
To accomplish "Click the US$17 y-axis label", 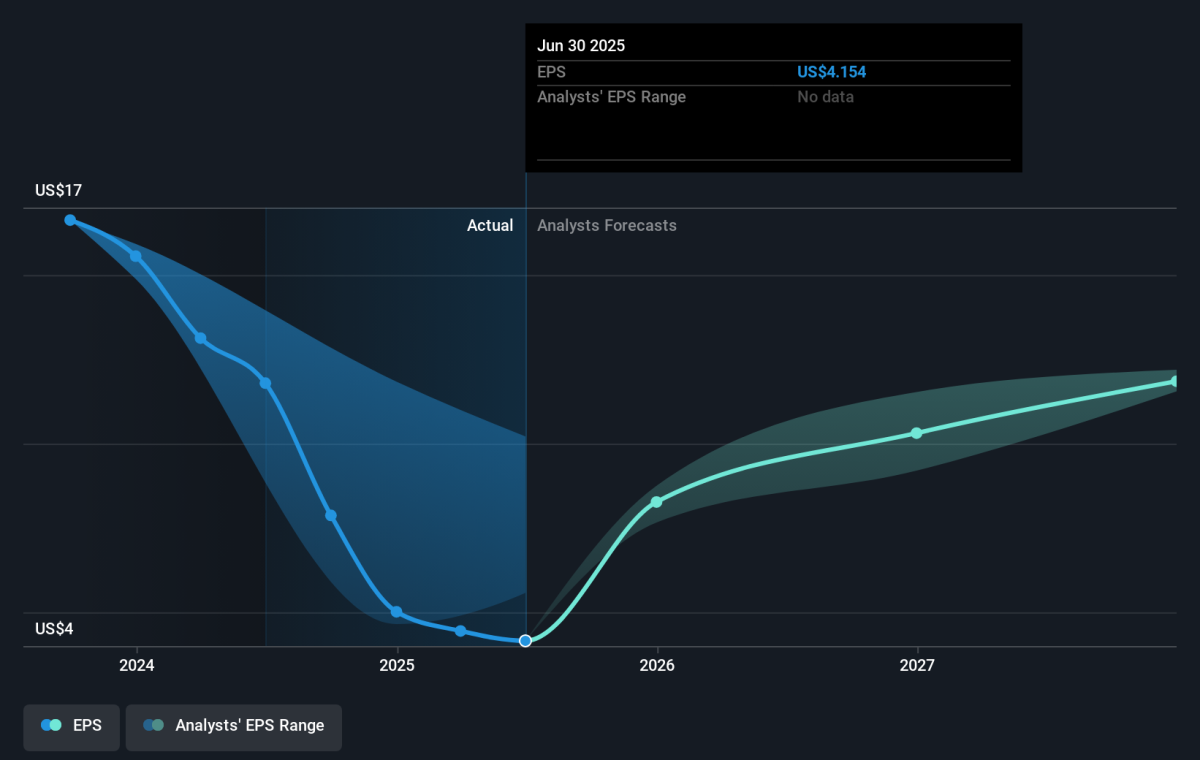I will (x=59, y=190).
